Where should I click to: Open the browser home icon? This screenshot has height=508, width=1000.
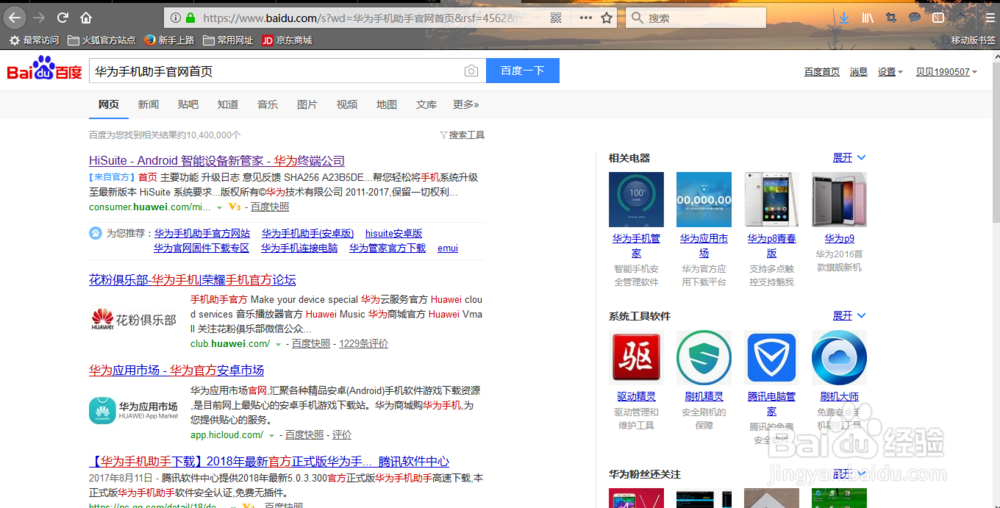click(x=86, y=18)
